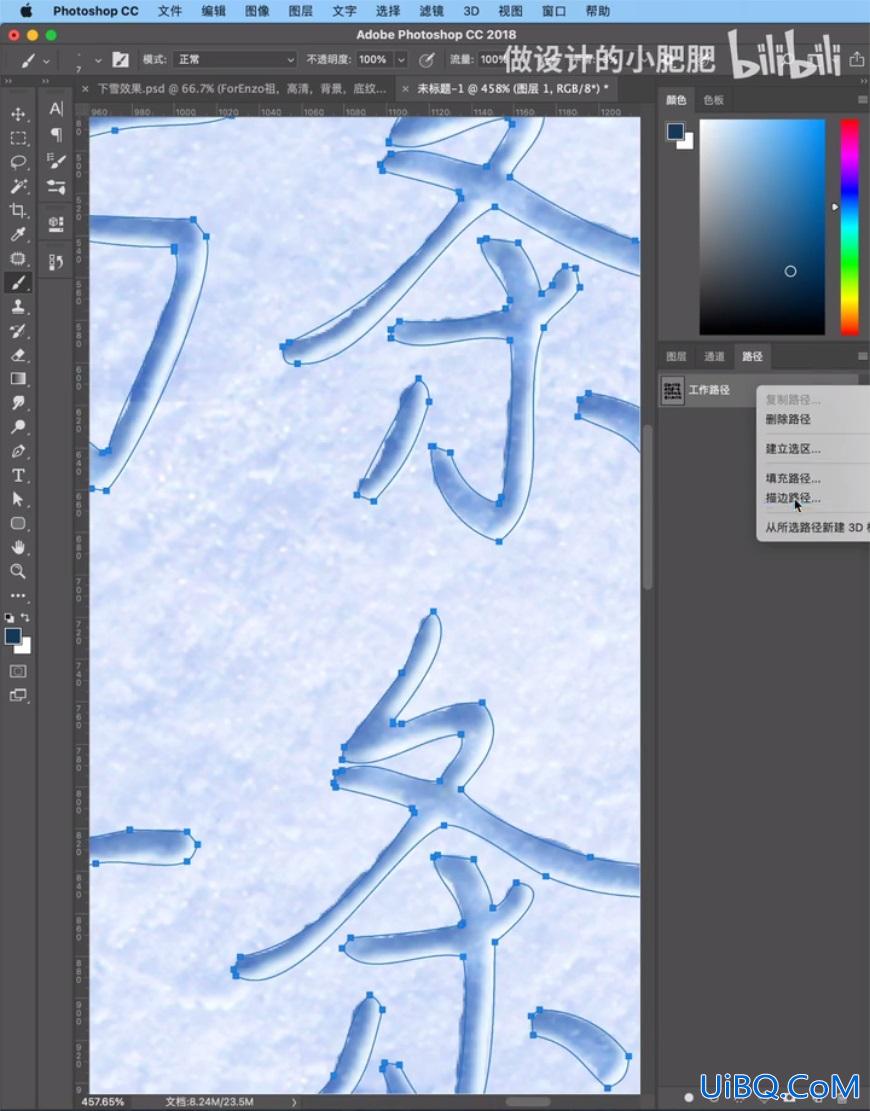Select the Patch healing tool
870x1111 pixels.
[x=18, y=259]
